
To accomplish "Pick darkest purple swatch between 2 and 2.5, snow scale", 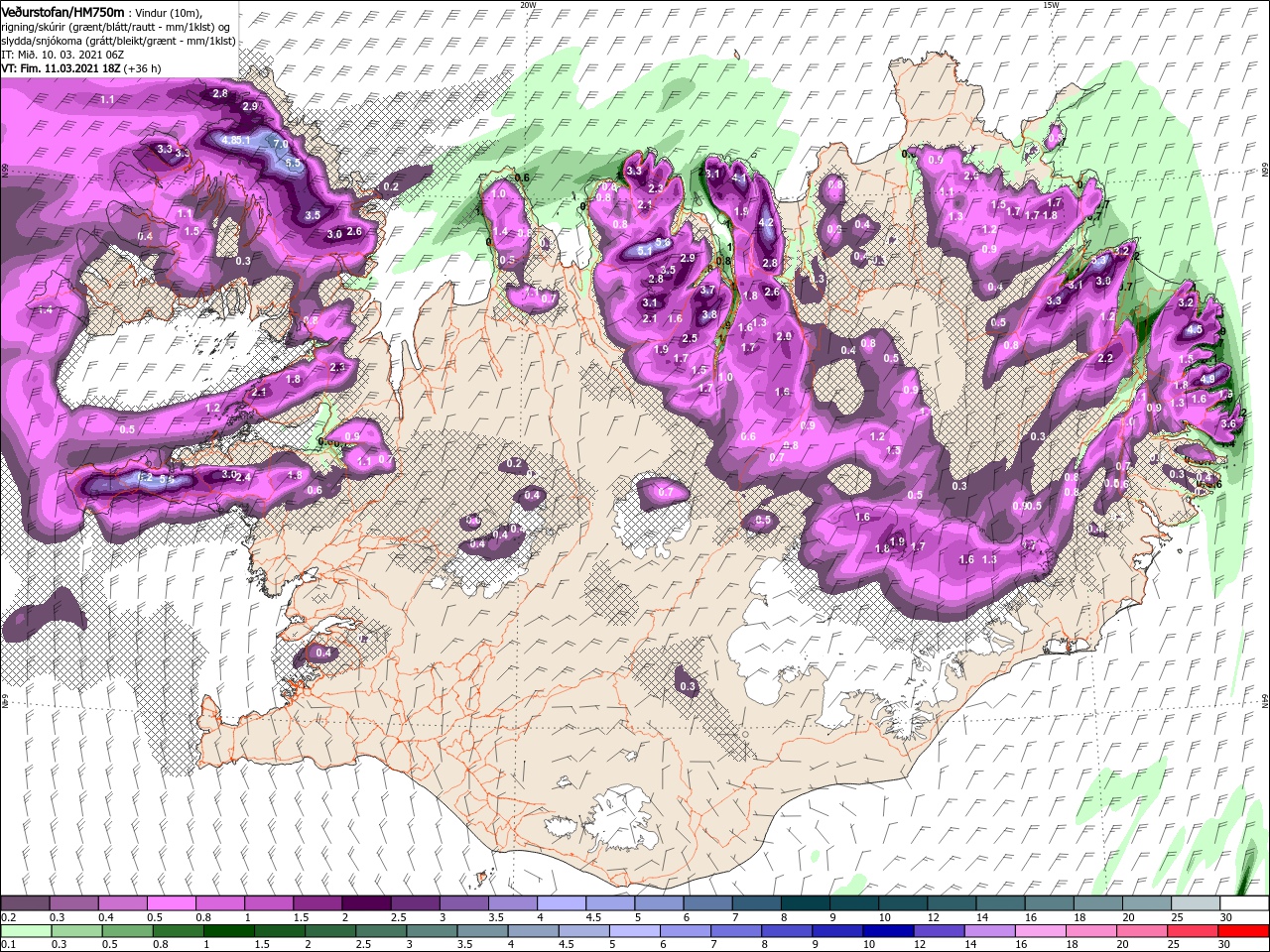I will pyautogui.click(x=366, y=903).
